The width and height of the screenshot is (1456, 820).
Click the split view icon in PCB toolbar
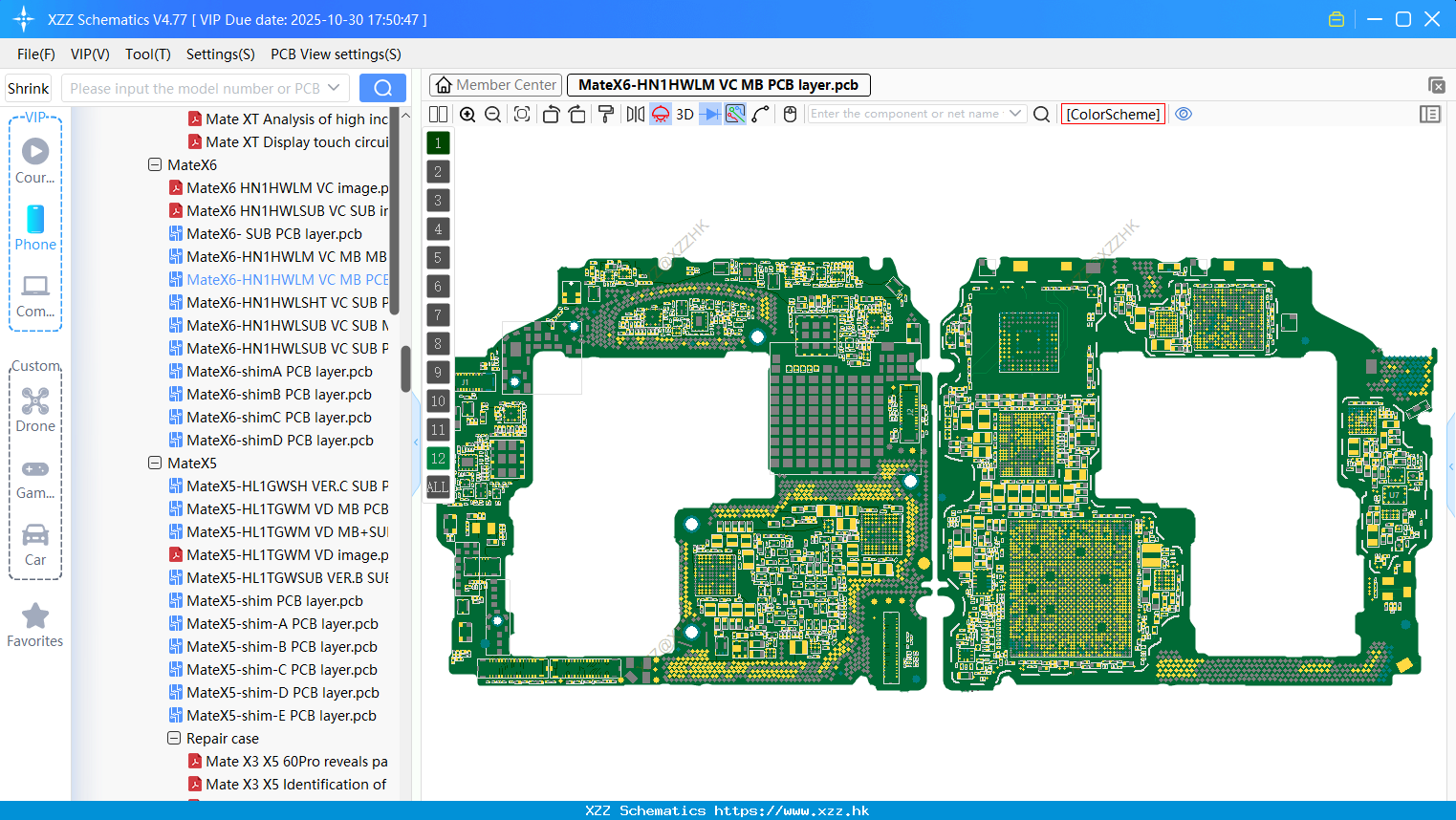(438, 115)
